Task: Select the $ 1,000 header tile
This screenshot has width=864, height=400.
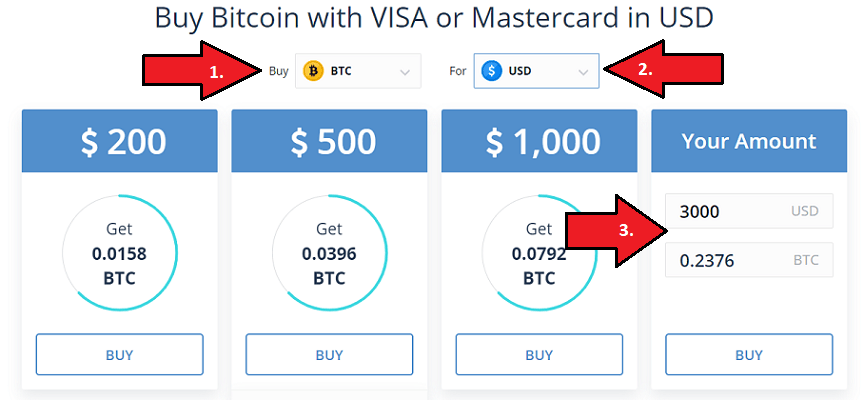Action: [x=539, y=140]
